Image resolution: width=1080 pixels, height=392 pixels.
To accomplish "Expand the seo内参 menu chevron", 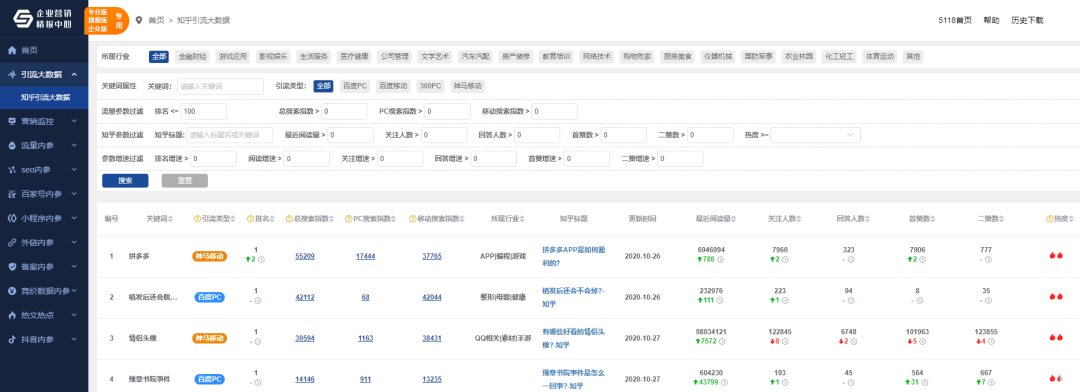I will click(x=74, y=169).
